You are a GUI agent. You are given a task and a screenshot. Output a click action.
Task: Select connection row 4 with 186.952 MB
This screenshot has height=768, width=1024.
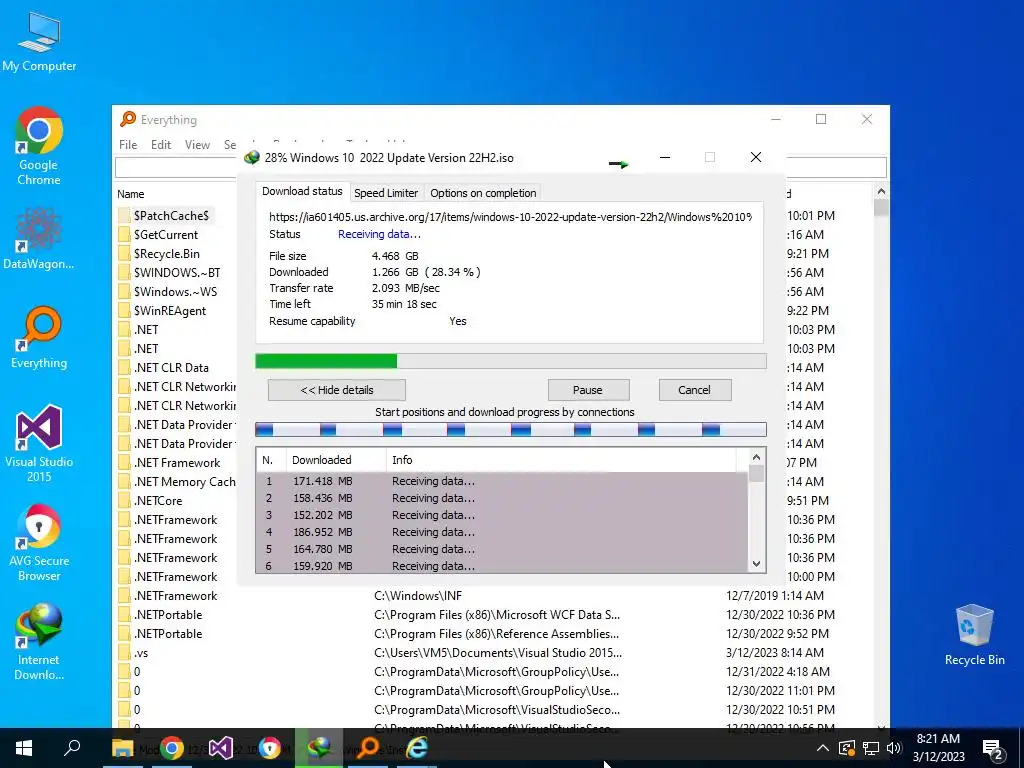point(502,532)
